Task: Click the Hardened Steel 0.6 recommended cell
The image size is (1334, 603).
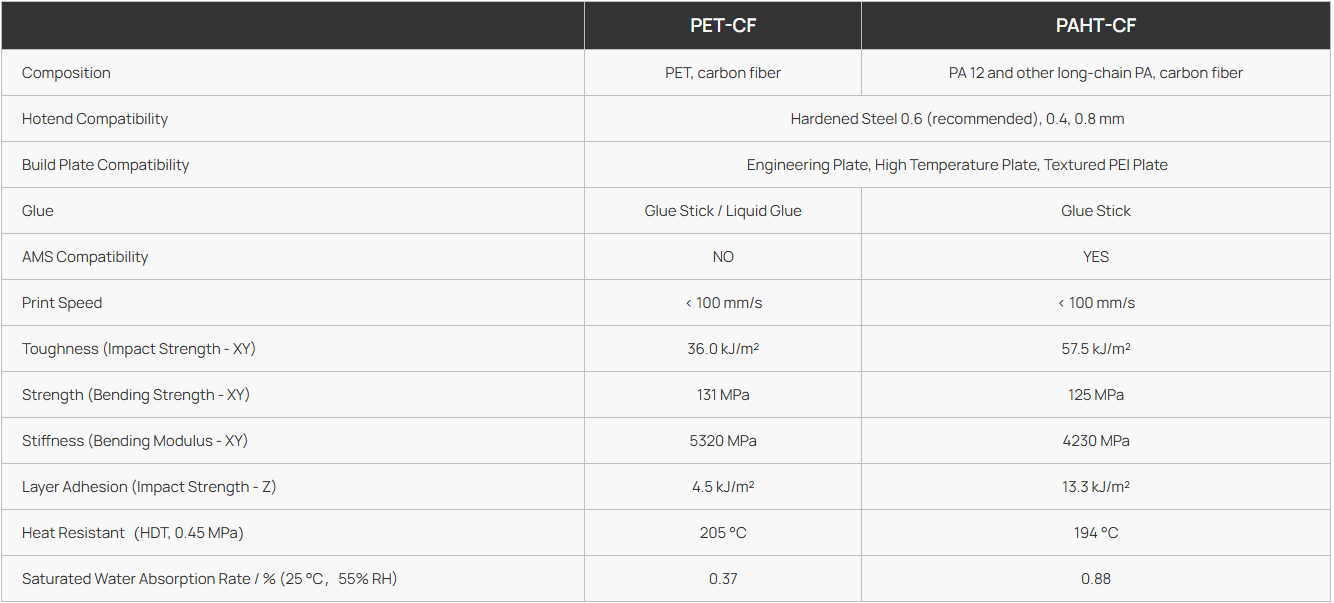Action: (x=957, y=119)
